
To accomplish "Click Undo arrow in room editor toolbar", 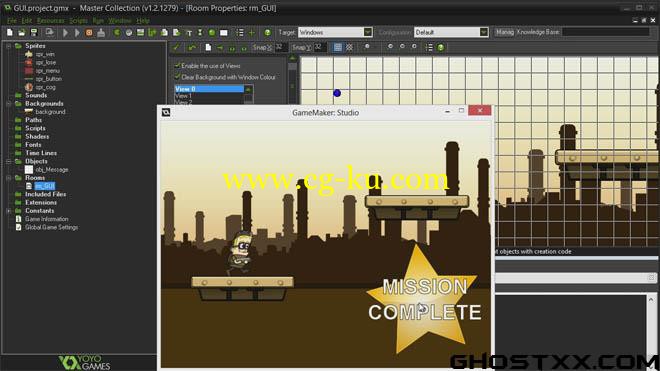I will (x=192, y=48).
